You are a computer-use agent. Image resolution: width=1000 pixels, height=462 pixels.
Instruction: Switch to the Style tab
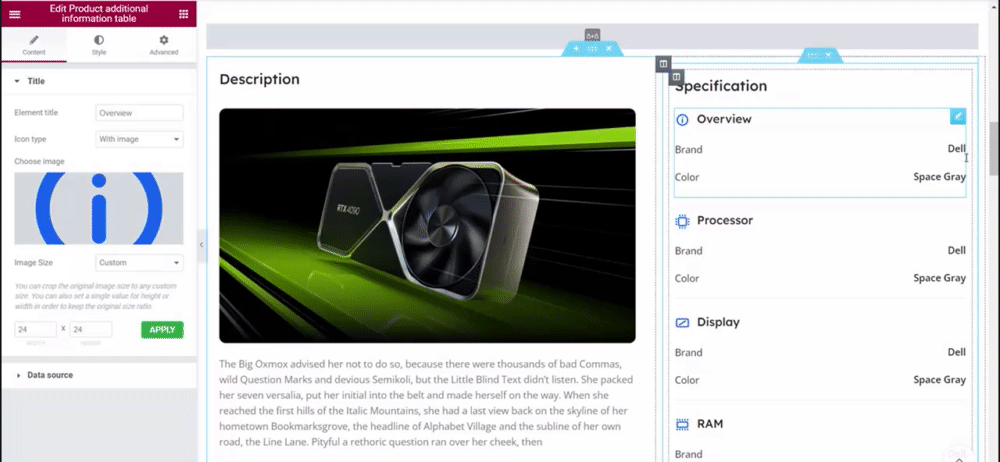(99, 45)
